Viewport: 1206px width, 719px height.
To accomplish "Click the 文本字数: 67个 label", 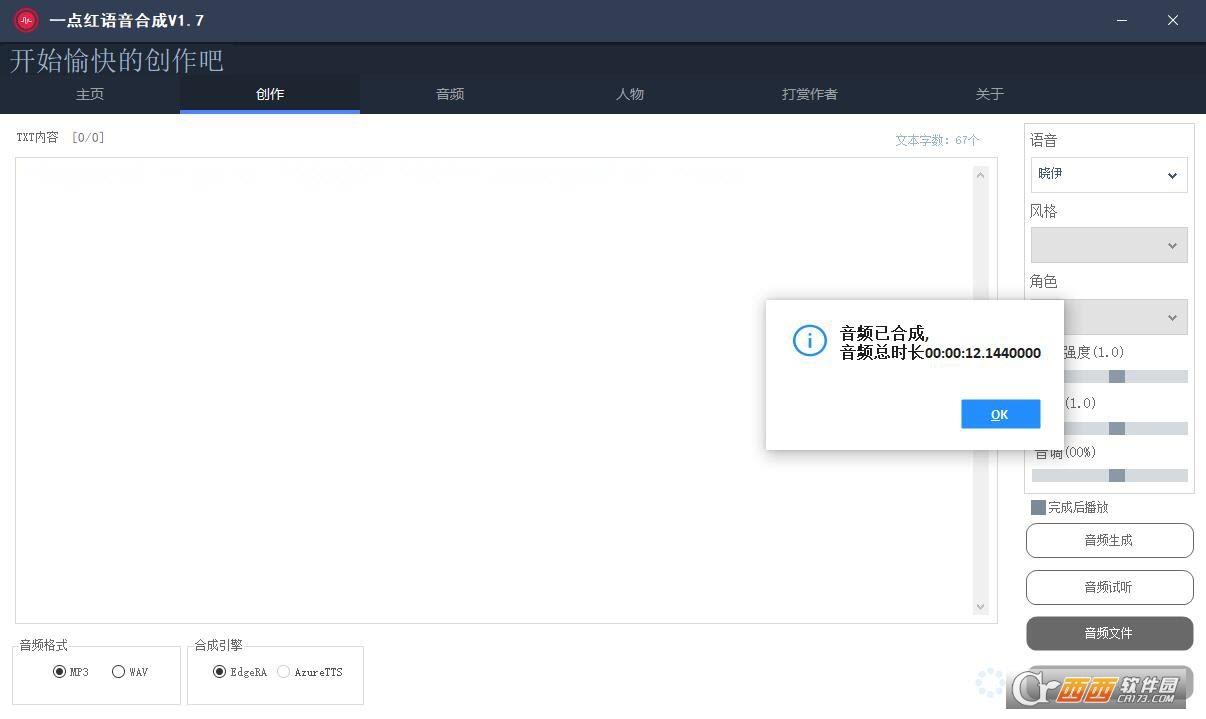I will [938, 140].
